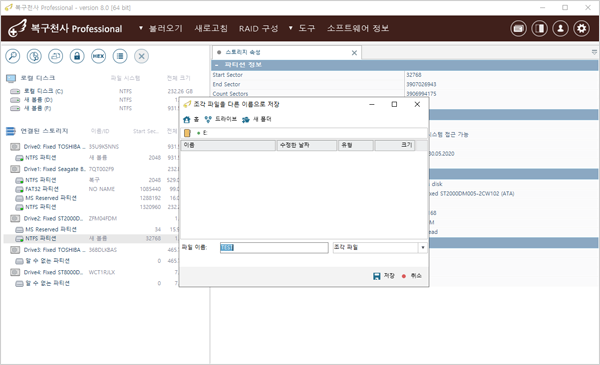Click the Start Sec.. column header
This screenshot has width=600, height=365.
(146, 131)
